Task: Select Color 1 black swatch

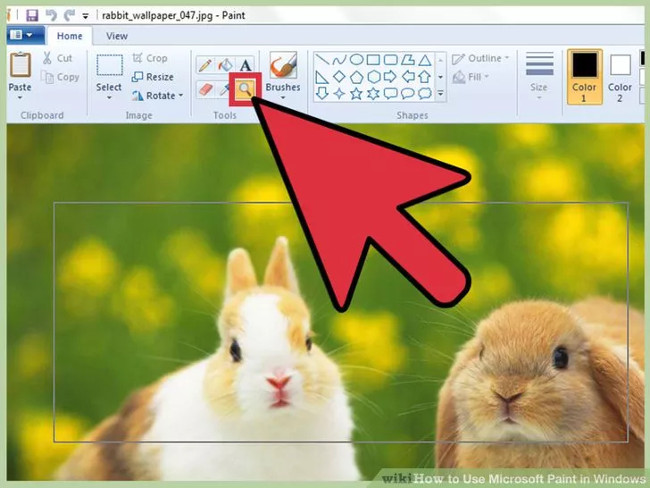Action: click(585, 65)
